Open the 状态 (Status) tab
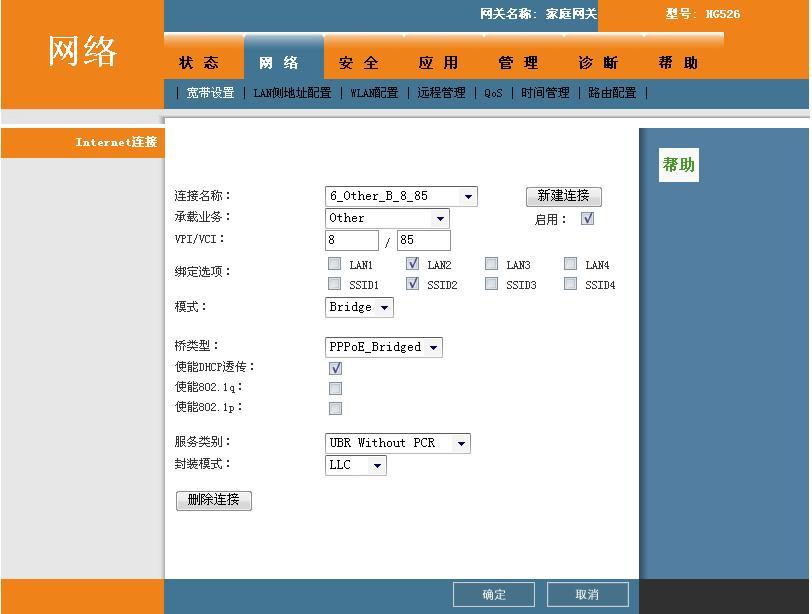 click(x=199, y=63)
